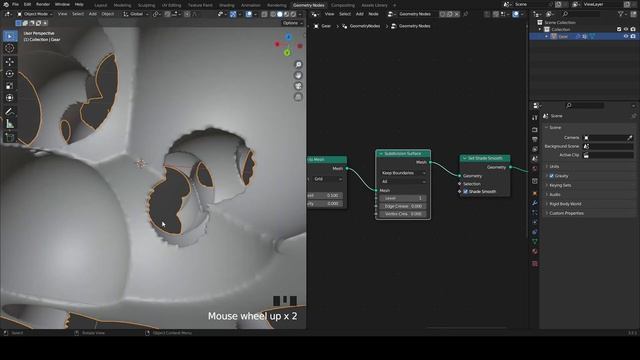Click the Blender logo icon in menu bar
This screenshot has width=640, height=360.
click(6, 4)
